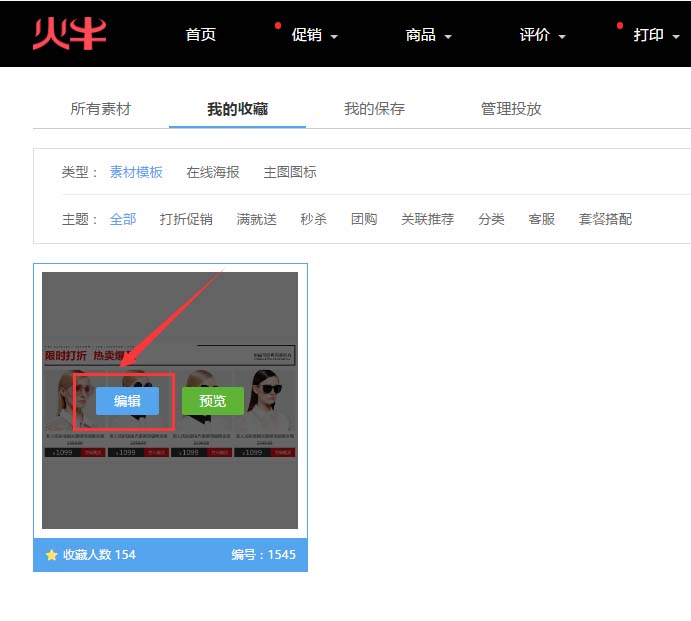Click the 火牛 logo
The image size is (691, 621).
coord(70,34)
